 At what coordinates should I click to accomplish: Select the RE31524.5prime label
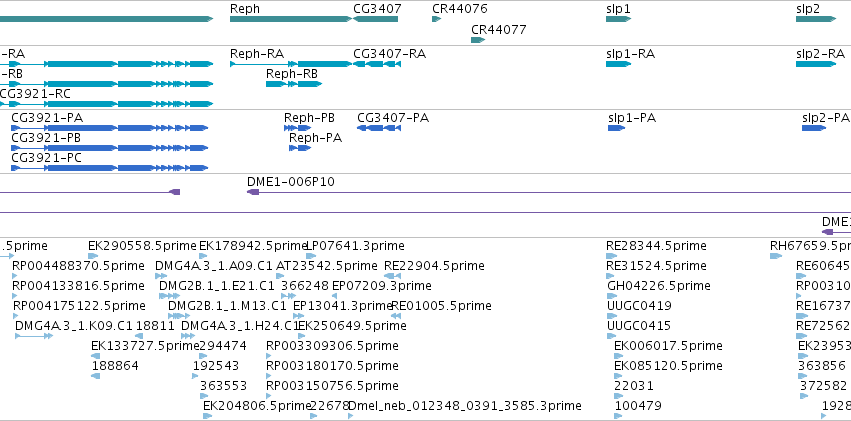(x=656, y=266)
